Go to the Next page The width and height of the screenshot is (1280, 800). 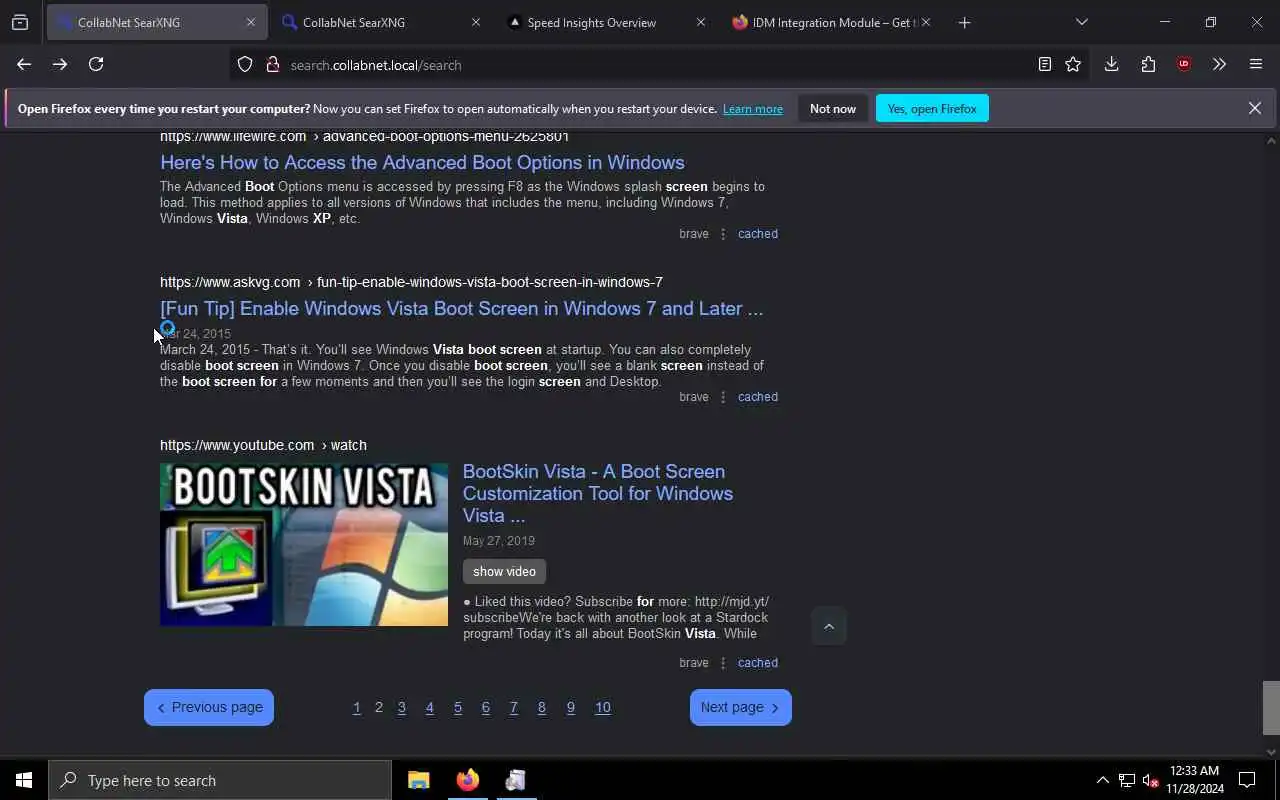[x=741, y=707]
